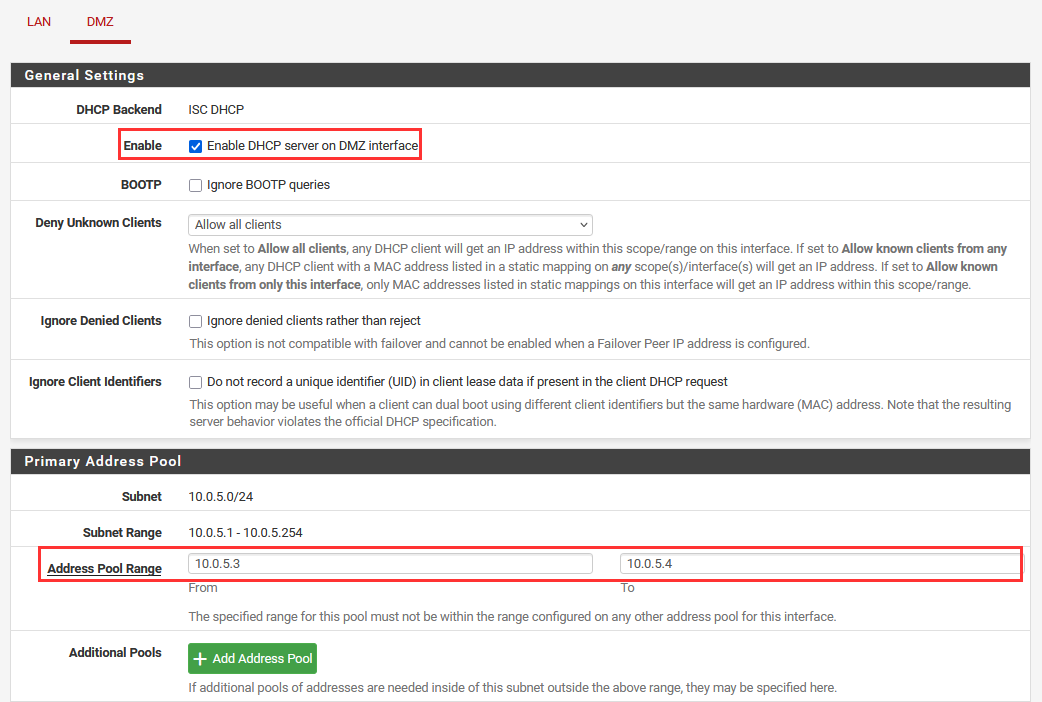Click the plus icon on Add Address Pool
Image resolution: width=1042 pixels, height=702 pixels.
pyautogui.click(x=200, y=659)
